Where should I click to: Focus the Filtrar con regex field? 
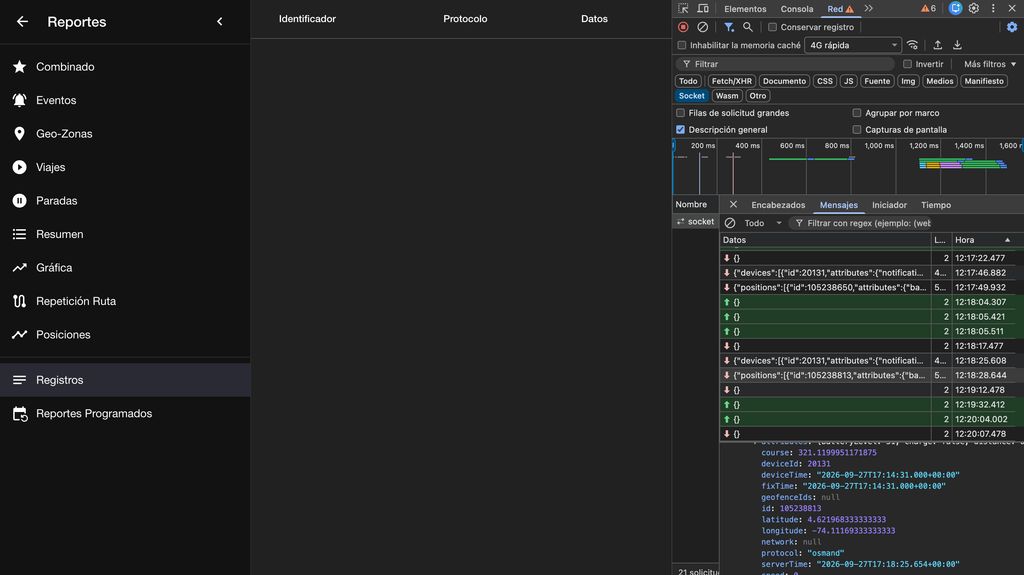862,223
